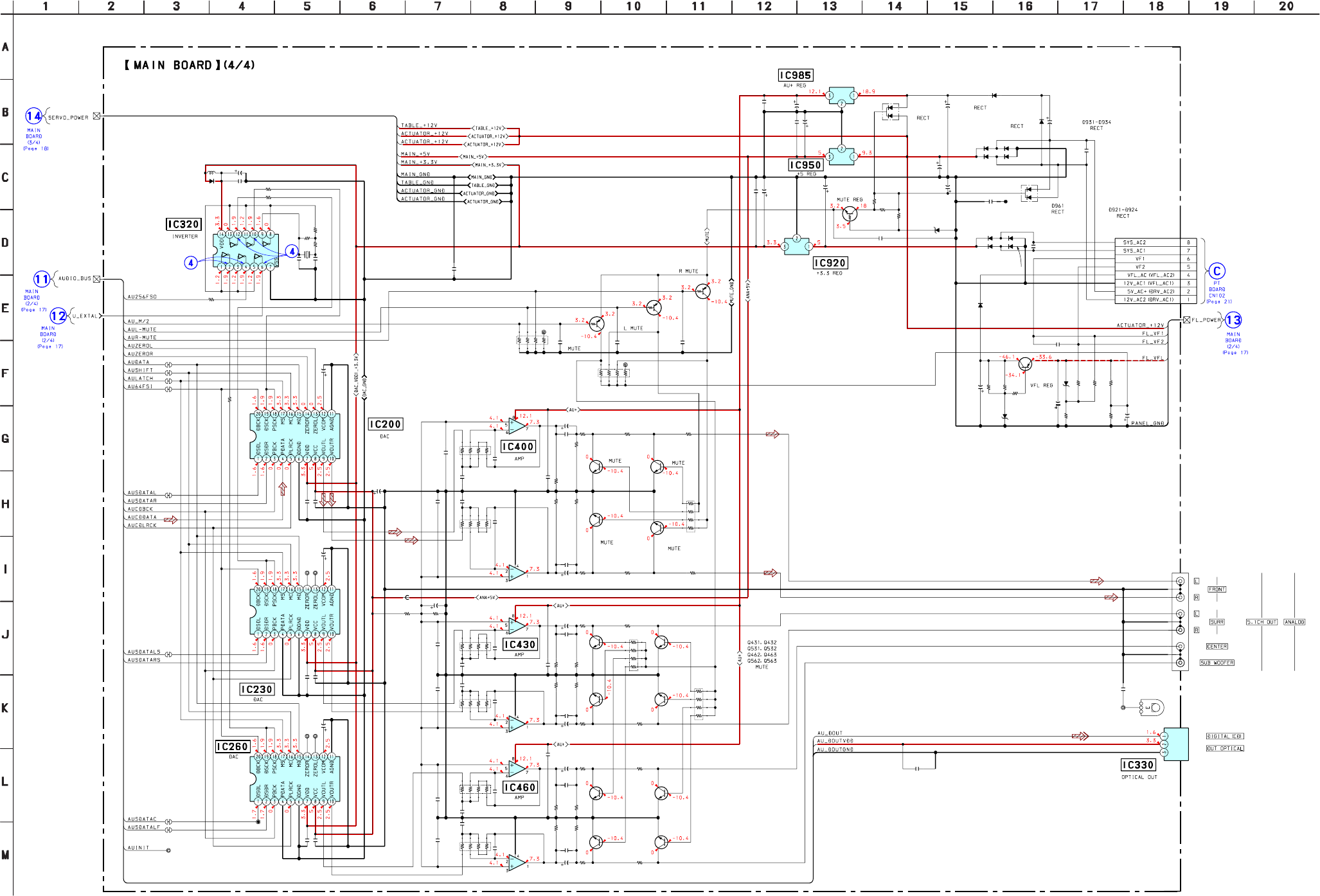
Task: Click the circled 11 AUDIO_BUS connector marker
Action: coord(41,279)
